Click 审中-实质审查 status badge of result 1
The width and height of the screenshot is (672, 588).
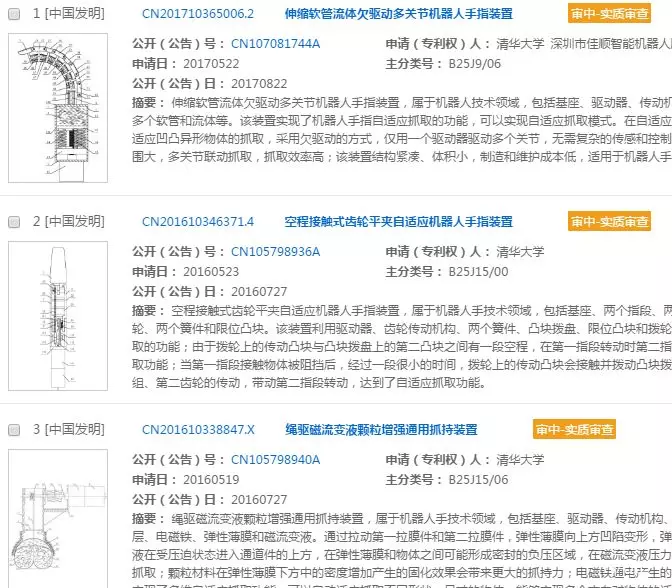pyautogui.click(x=609, y=14)
